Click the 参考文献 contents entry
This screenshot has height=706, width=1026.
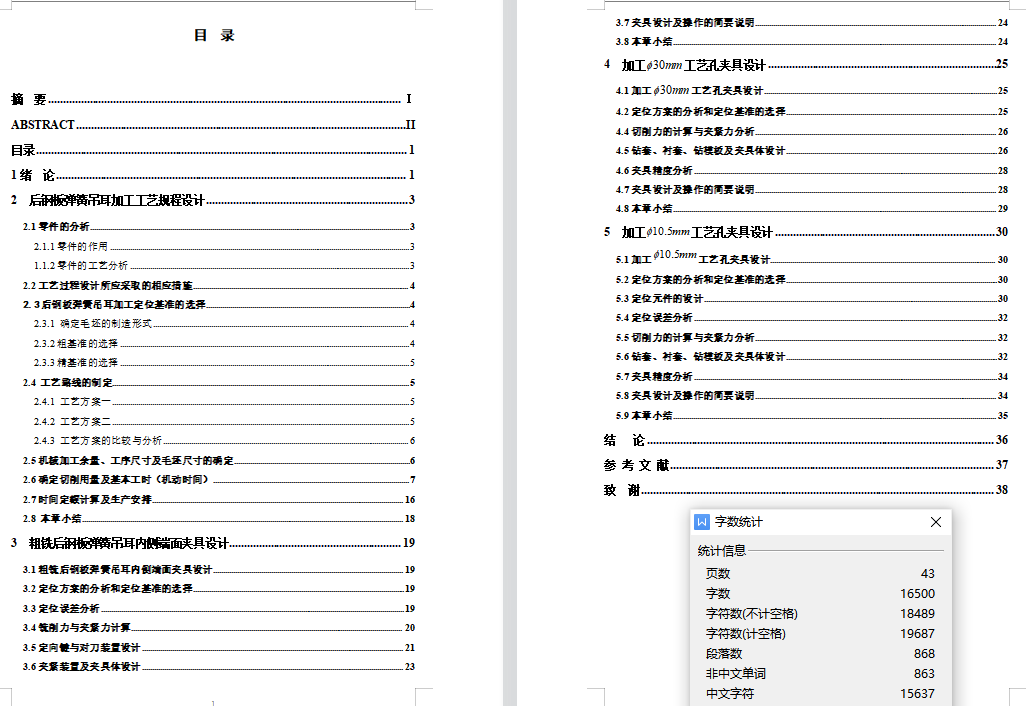[805, 465]
